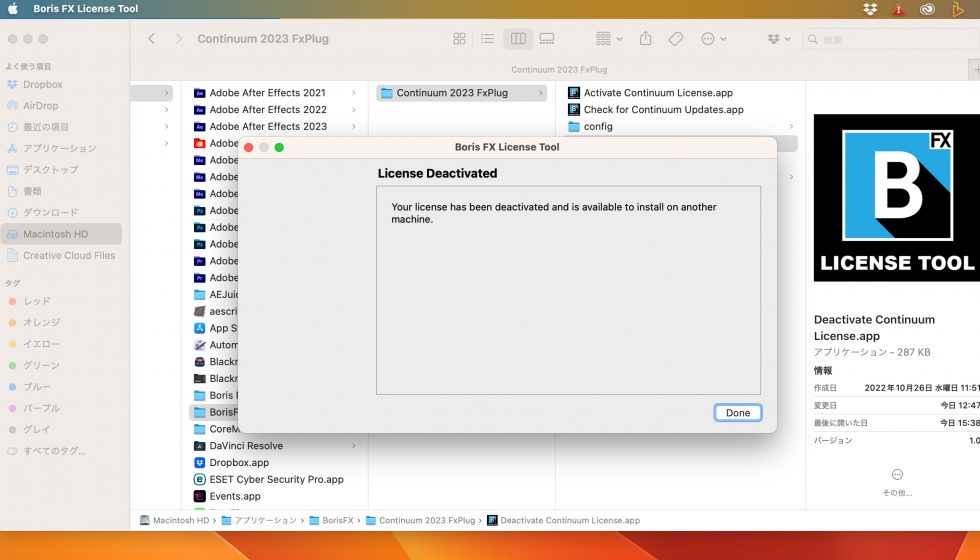Select アプリケーション in sidebar
980x560 pixels.
[61, 148]
